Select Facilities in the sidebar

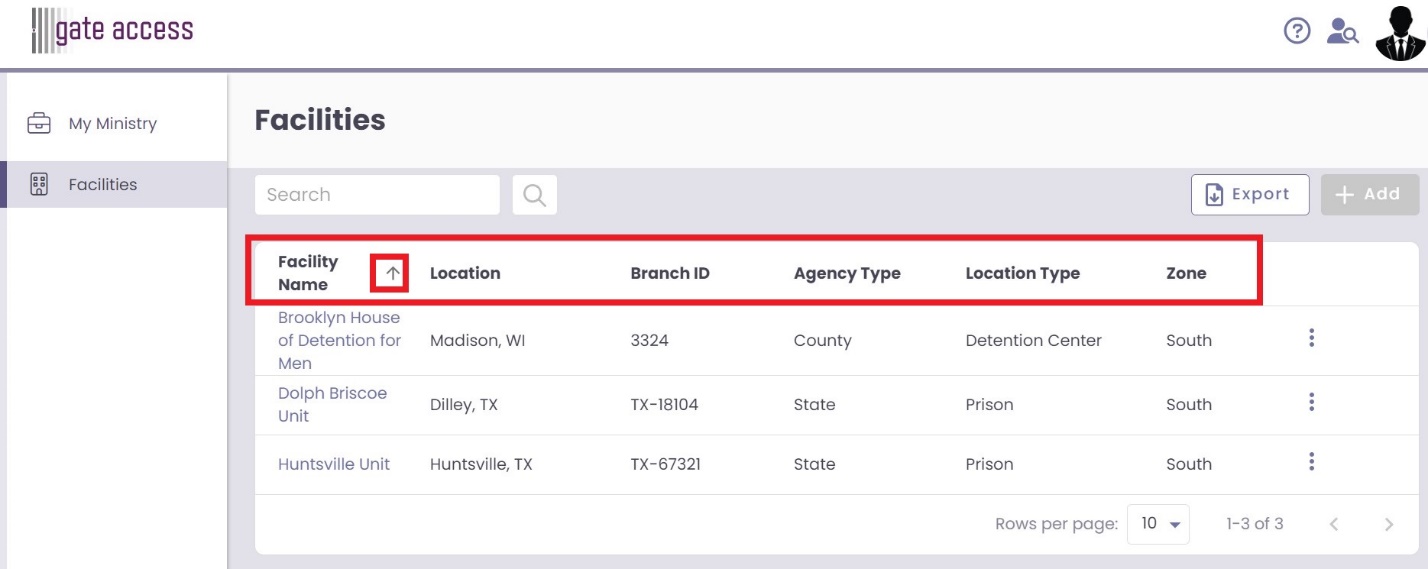pos(114,184)
